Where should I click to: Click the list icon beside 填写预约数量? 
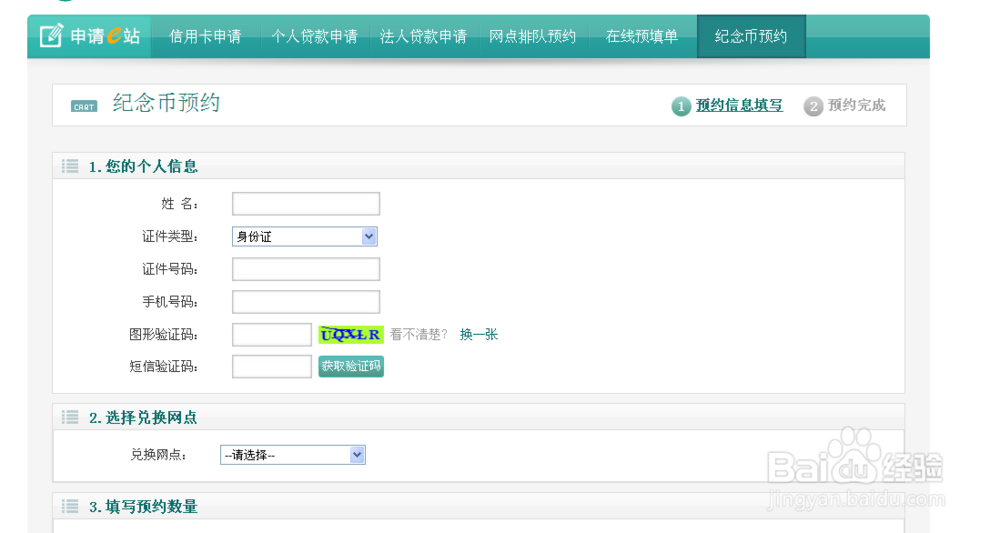tap(70, 506)
